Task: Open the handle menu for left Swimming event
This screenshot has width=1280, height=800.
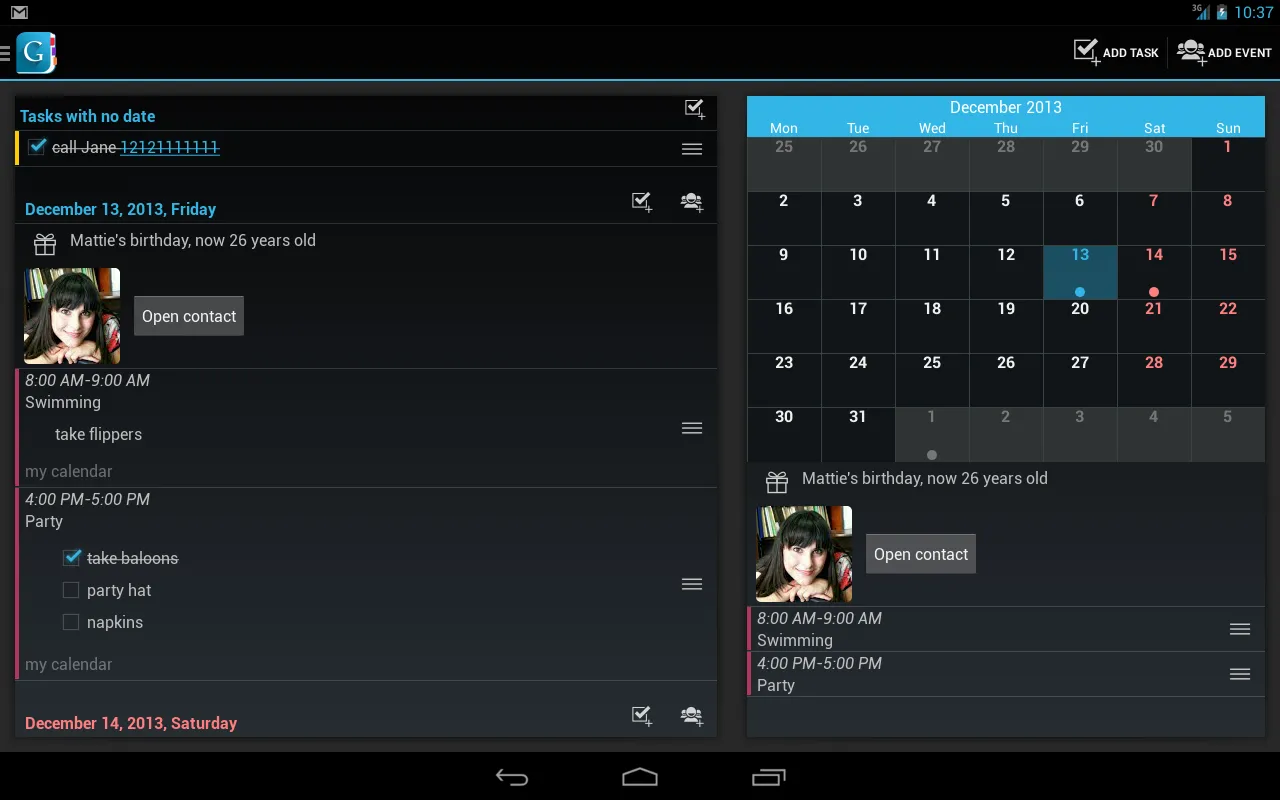Action: [692, 428]
